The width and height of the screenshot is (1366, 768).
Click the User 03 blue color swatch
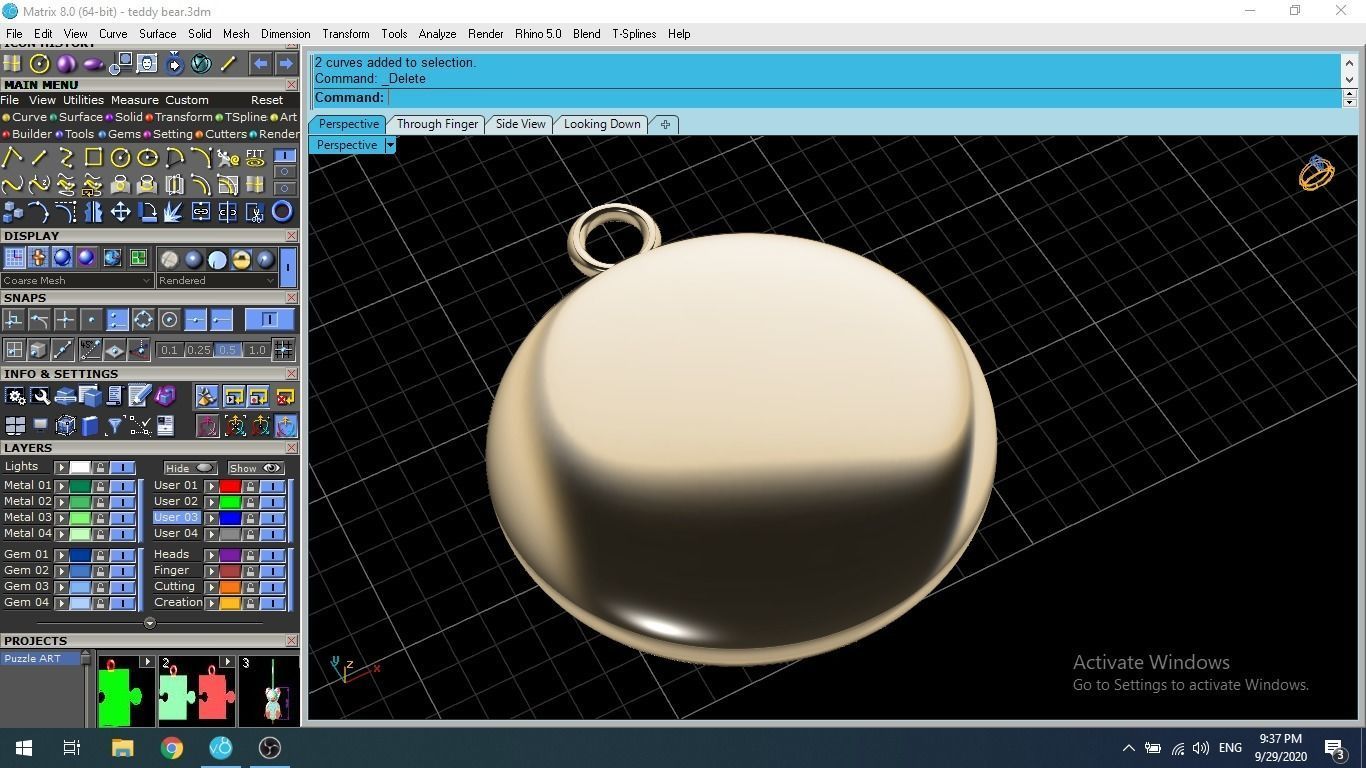230,518
